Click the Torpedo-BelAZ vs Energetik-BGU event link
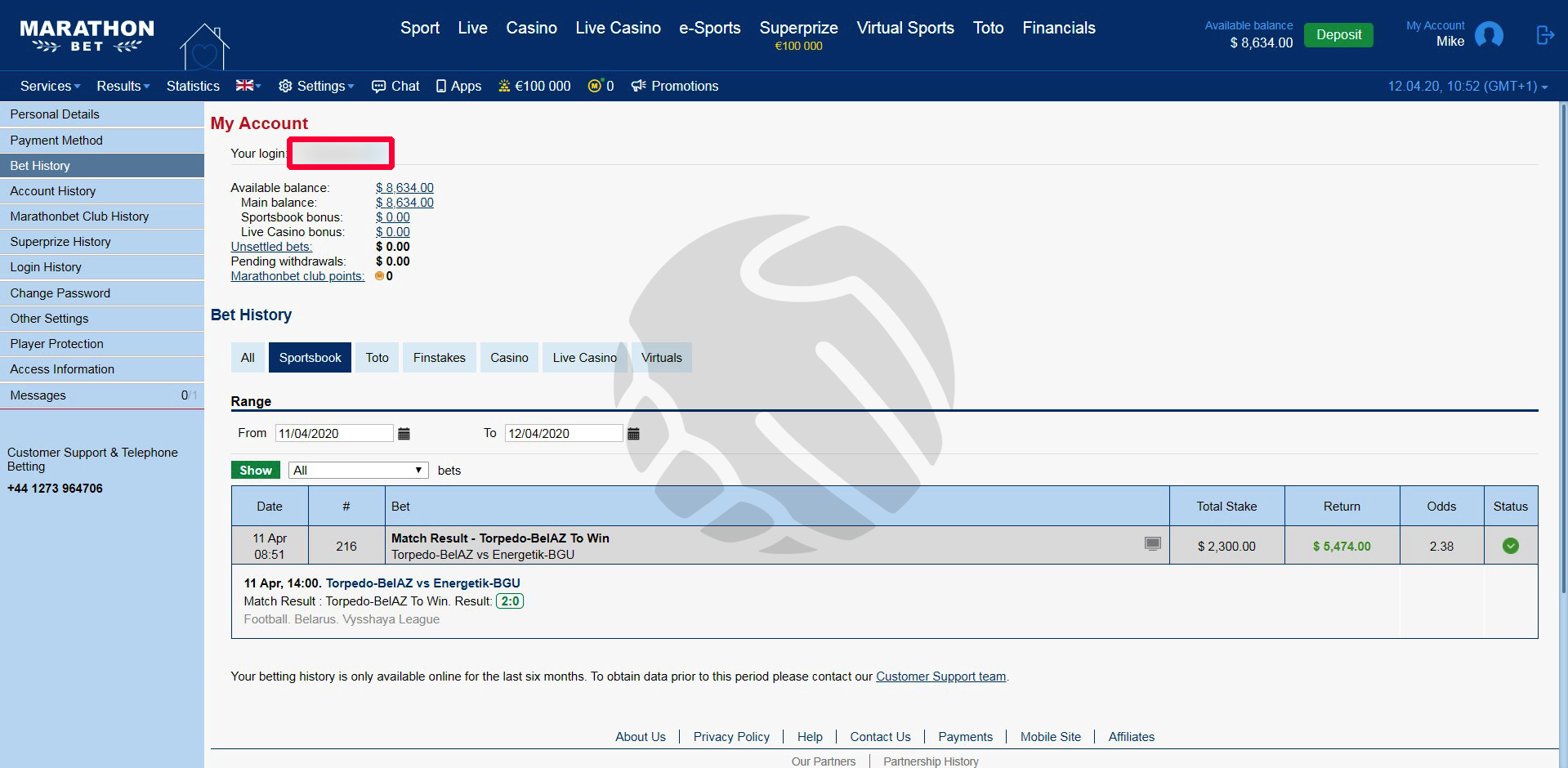Viewport: 1568px width, 768px height. 422,583
